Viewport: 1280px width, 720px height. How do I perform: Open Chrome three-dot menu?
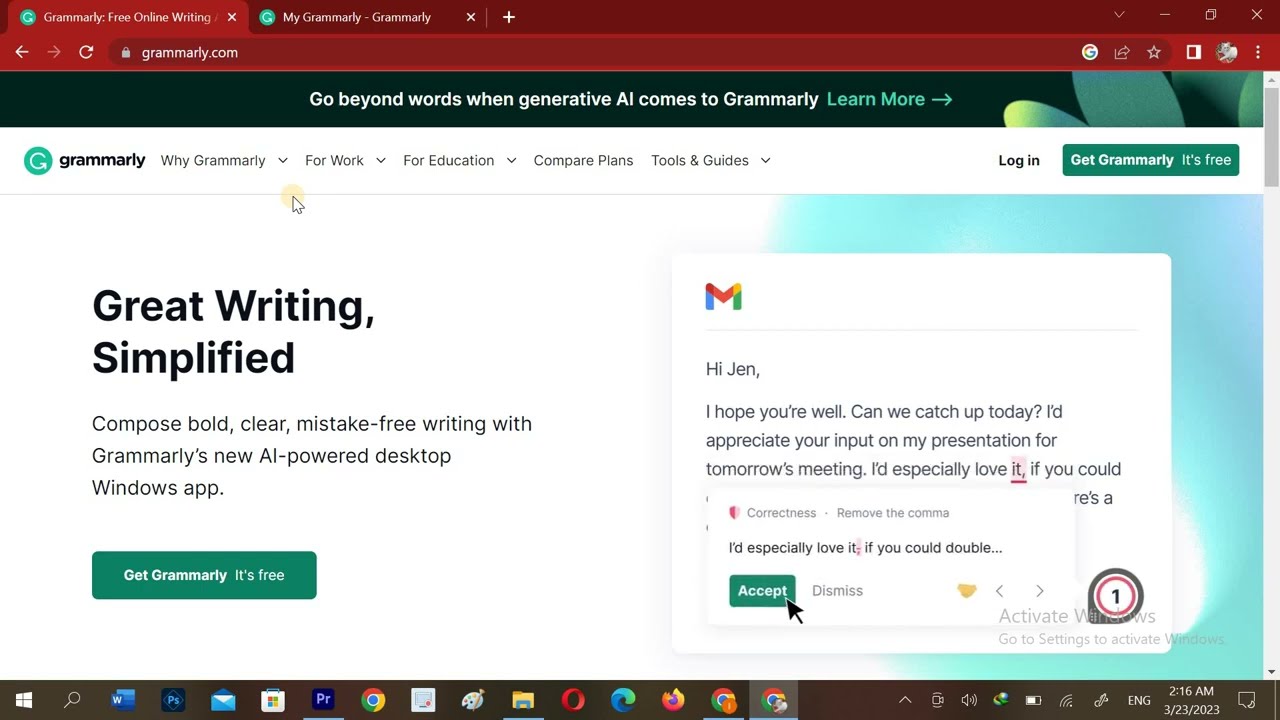pos(1258,52)
